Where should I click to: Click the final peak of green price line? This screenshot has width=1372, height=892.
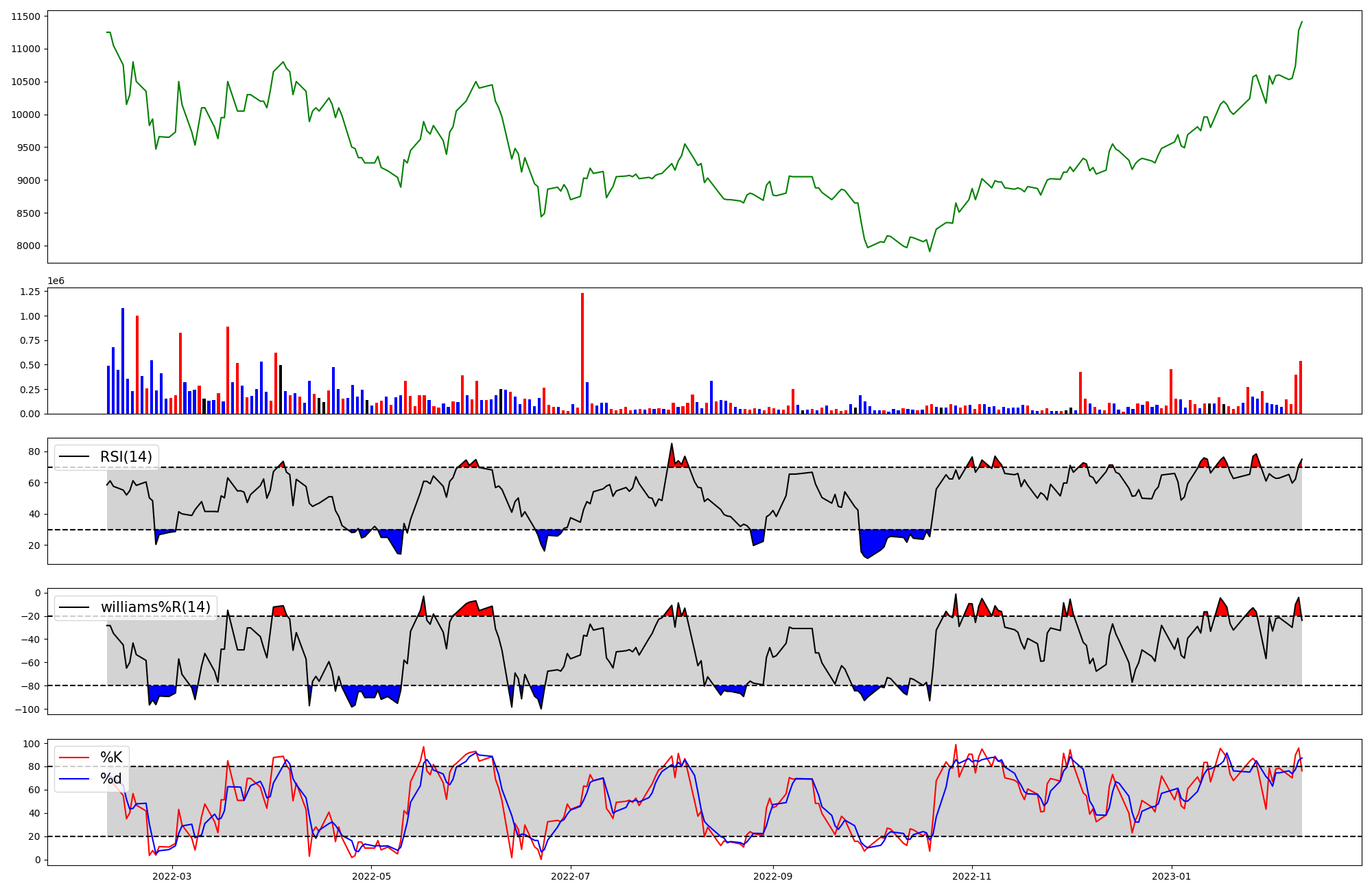point(1301,22)
